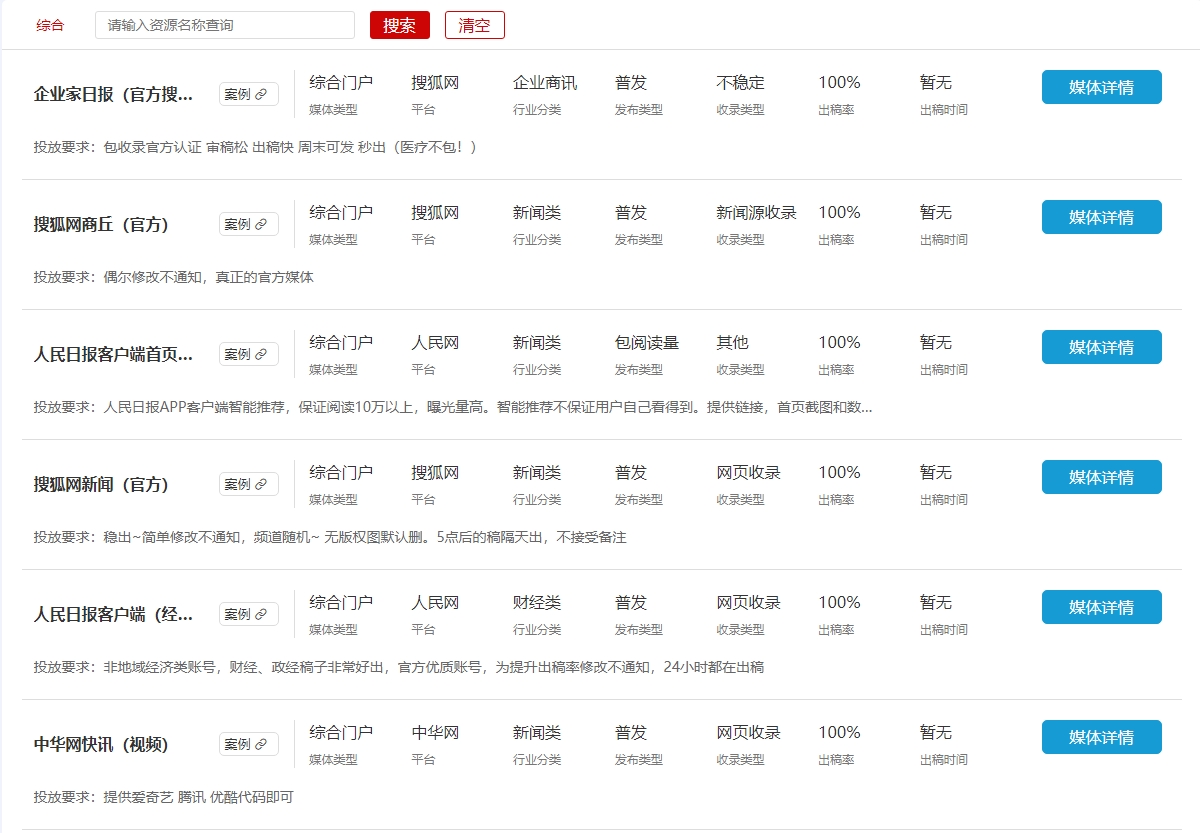Click the 案例 link icon for 企业家日报
This screenshot has height=833, width=1200.
(x=261, y=95)
